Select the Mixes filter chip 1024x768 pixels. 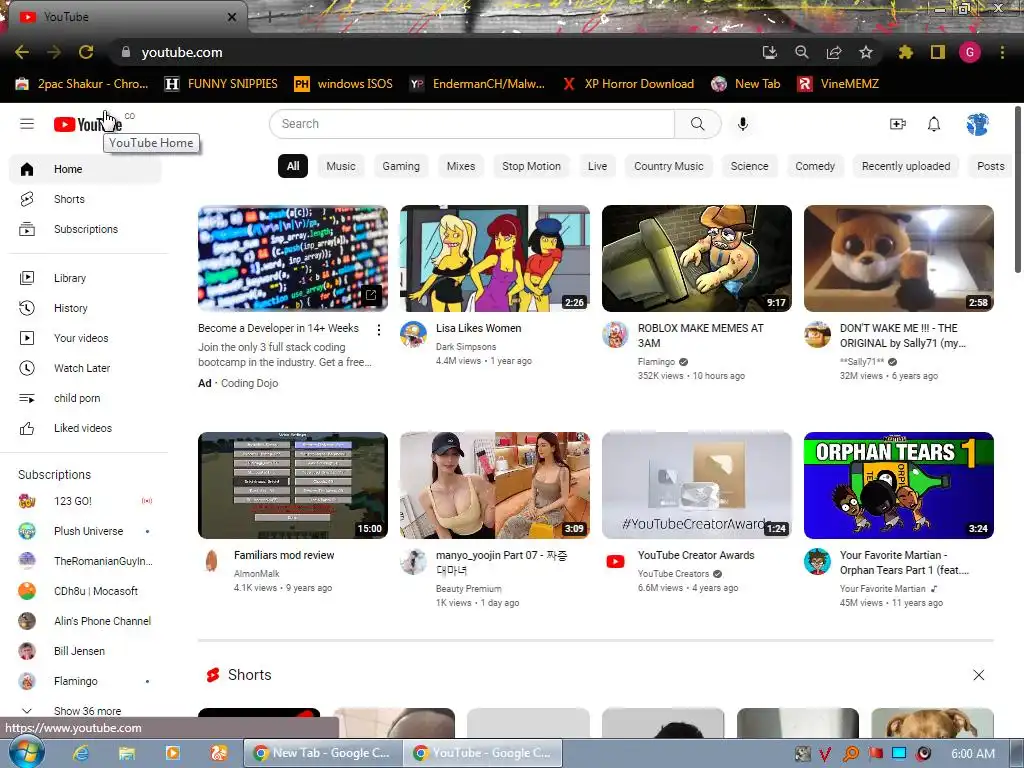coord(461,166)
